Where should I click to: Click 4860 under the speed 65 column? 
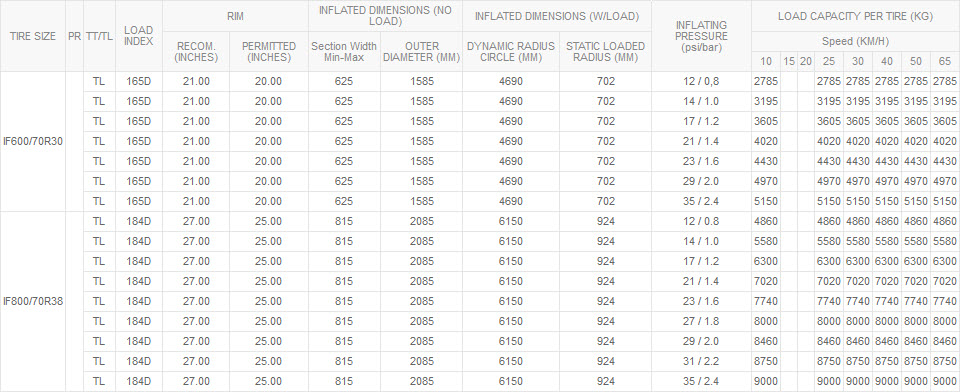945,221
